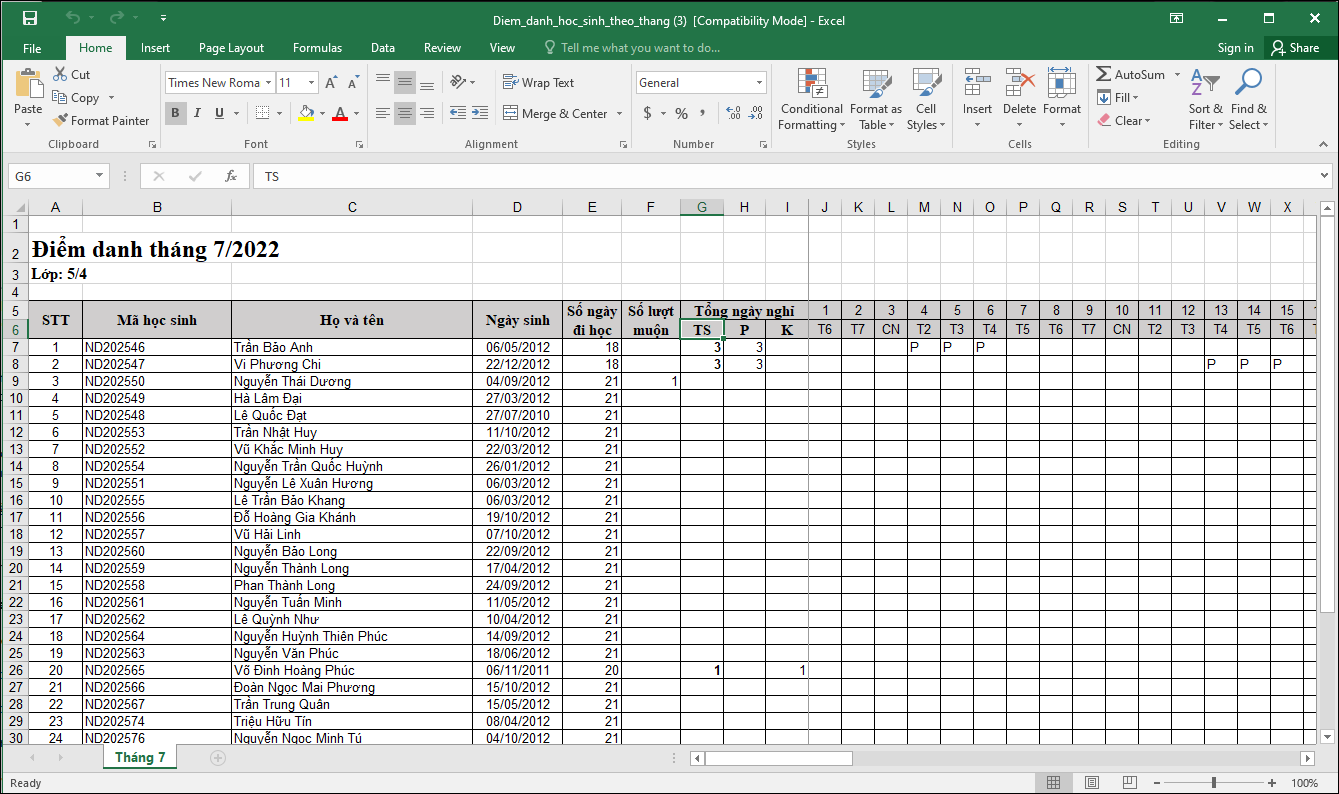Open Conditional Formatting menu

(x=811, y=100)
